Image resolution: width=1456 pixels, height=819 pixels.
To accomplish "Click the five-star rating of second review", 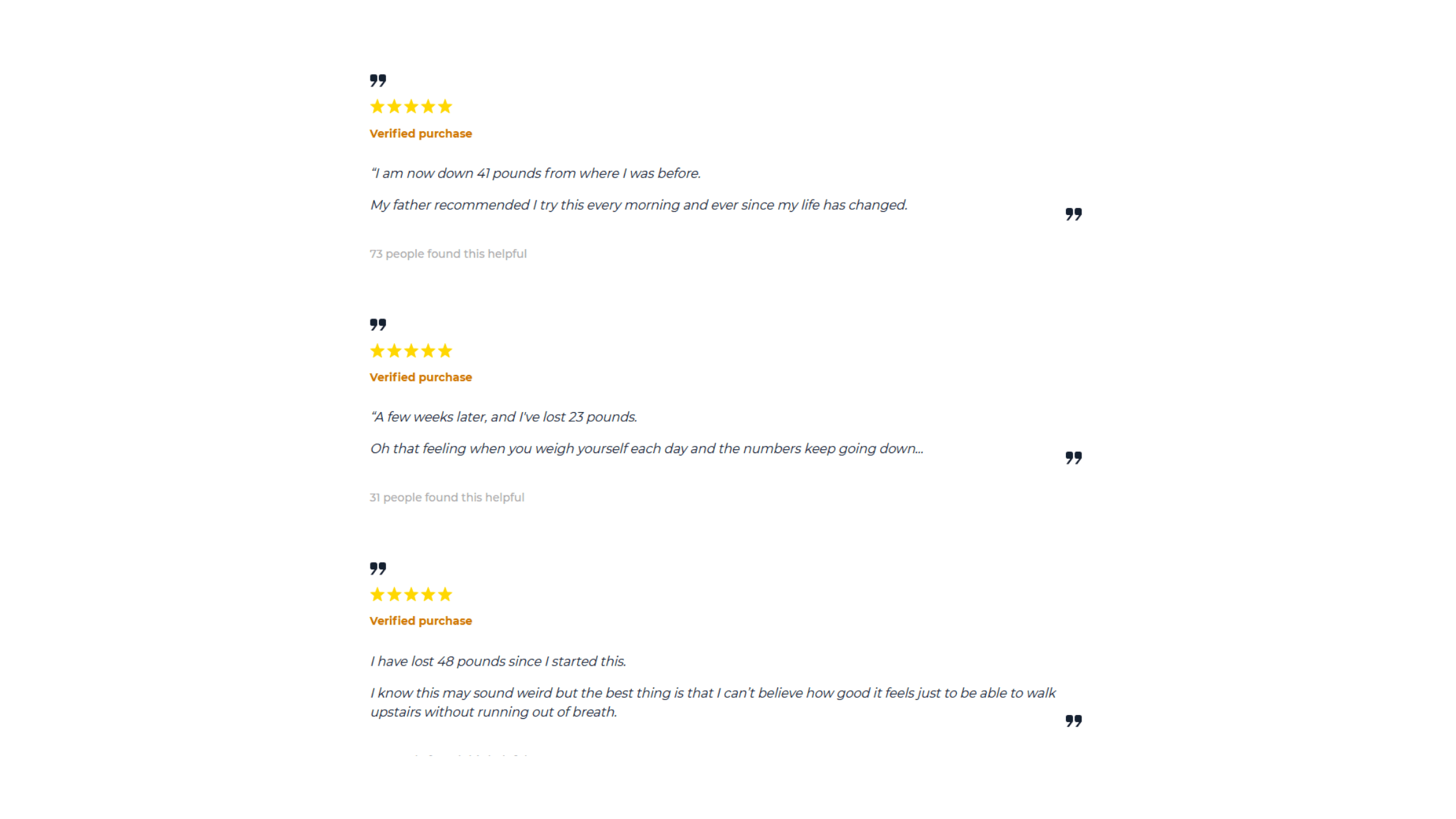I will click(x=411, y=351).
